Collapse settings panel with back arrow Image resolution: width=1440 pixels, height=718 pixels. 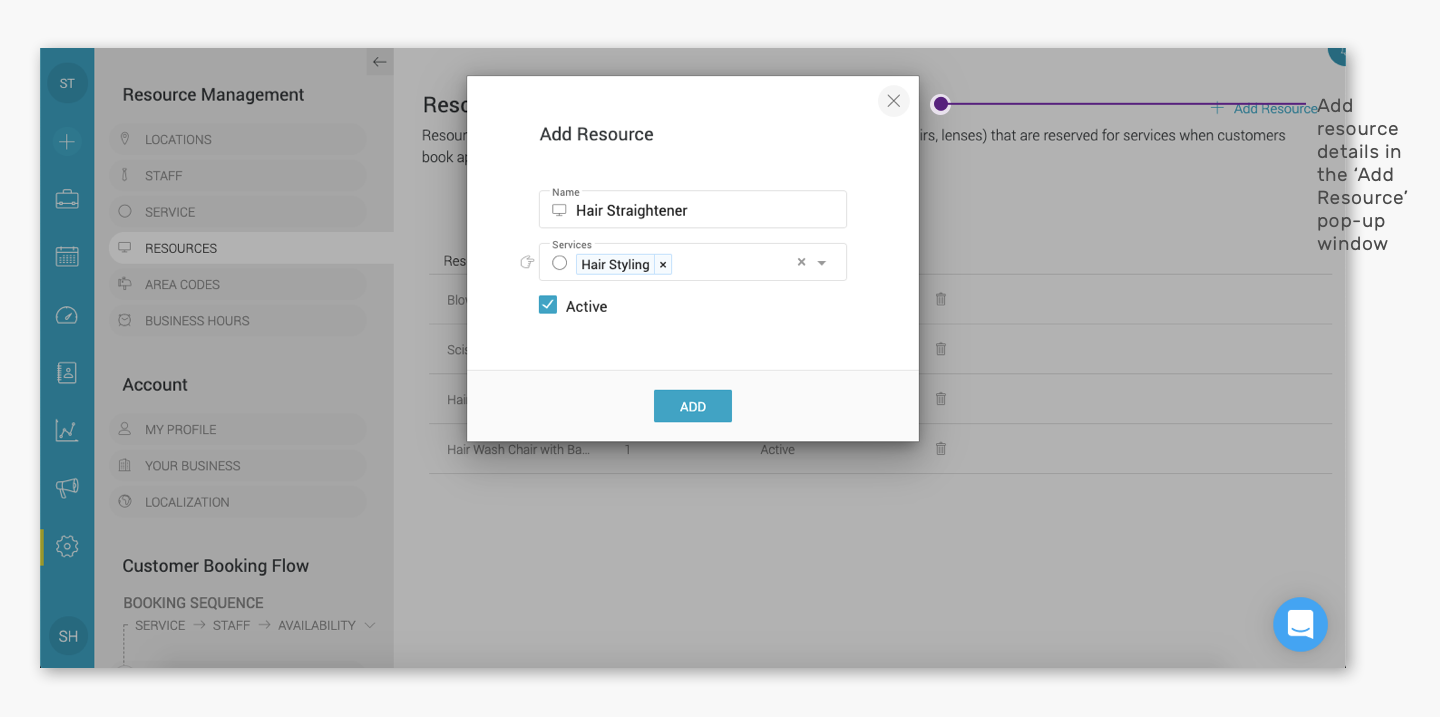tap(379, 62)
